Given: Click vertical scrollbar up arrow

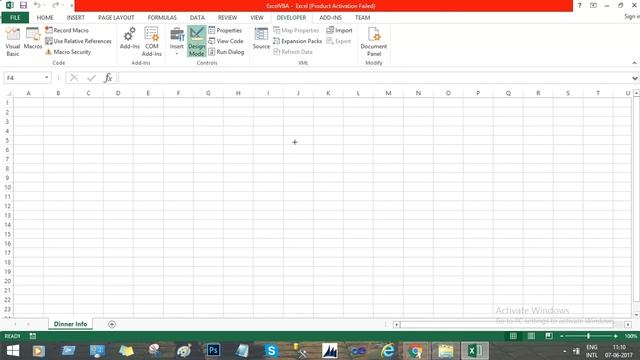Looking at the screenshot, I should [636, 93].
